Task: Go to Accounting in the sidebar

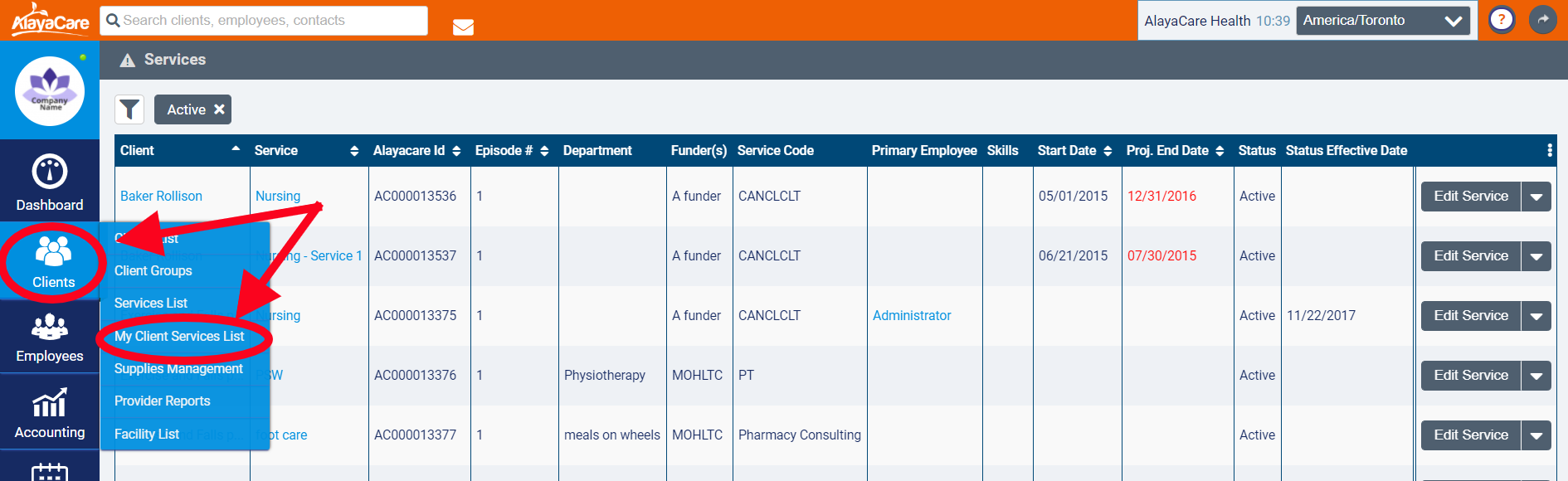Action: (x=50, y=414)
